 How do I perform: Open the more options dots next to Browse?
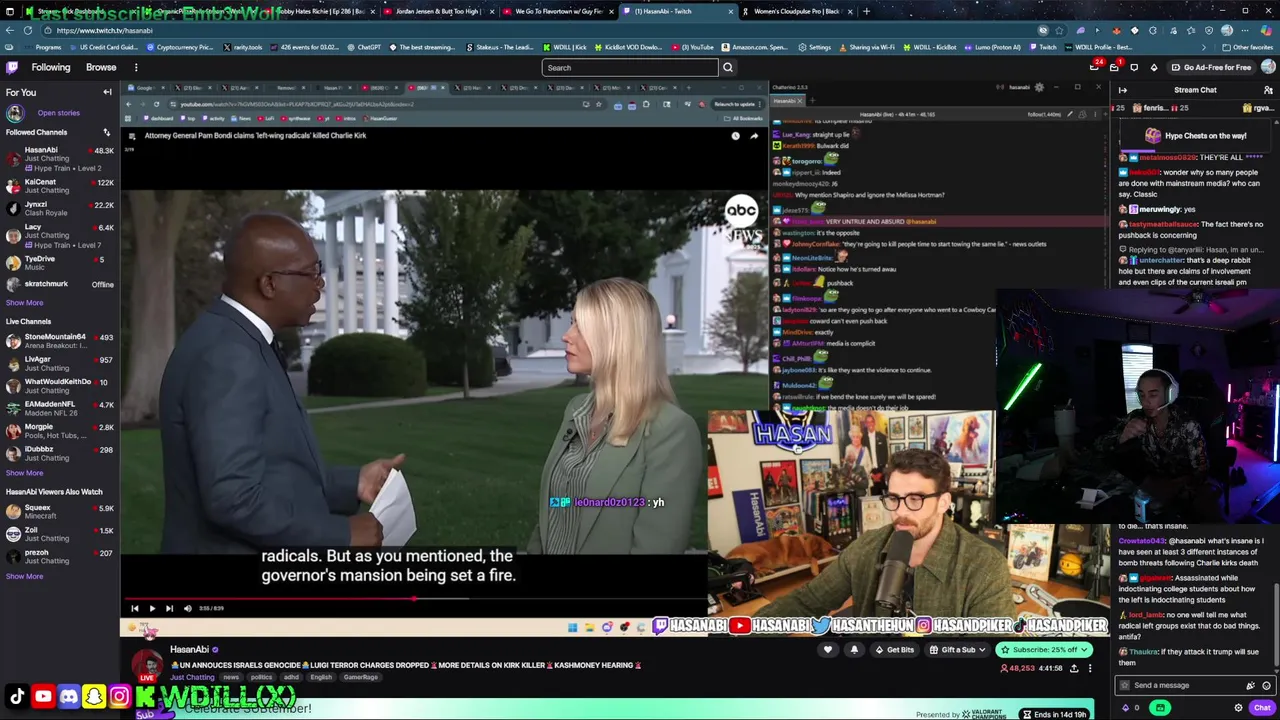coord(136,67)
